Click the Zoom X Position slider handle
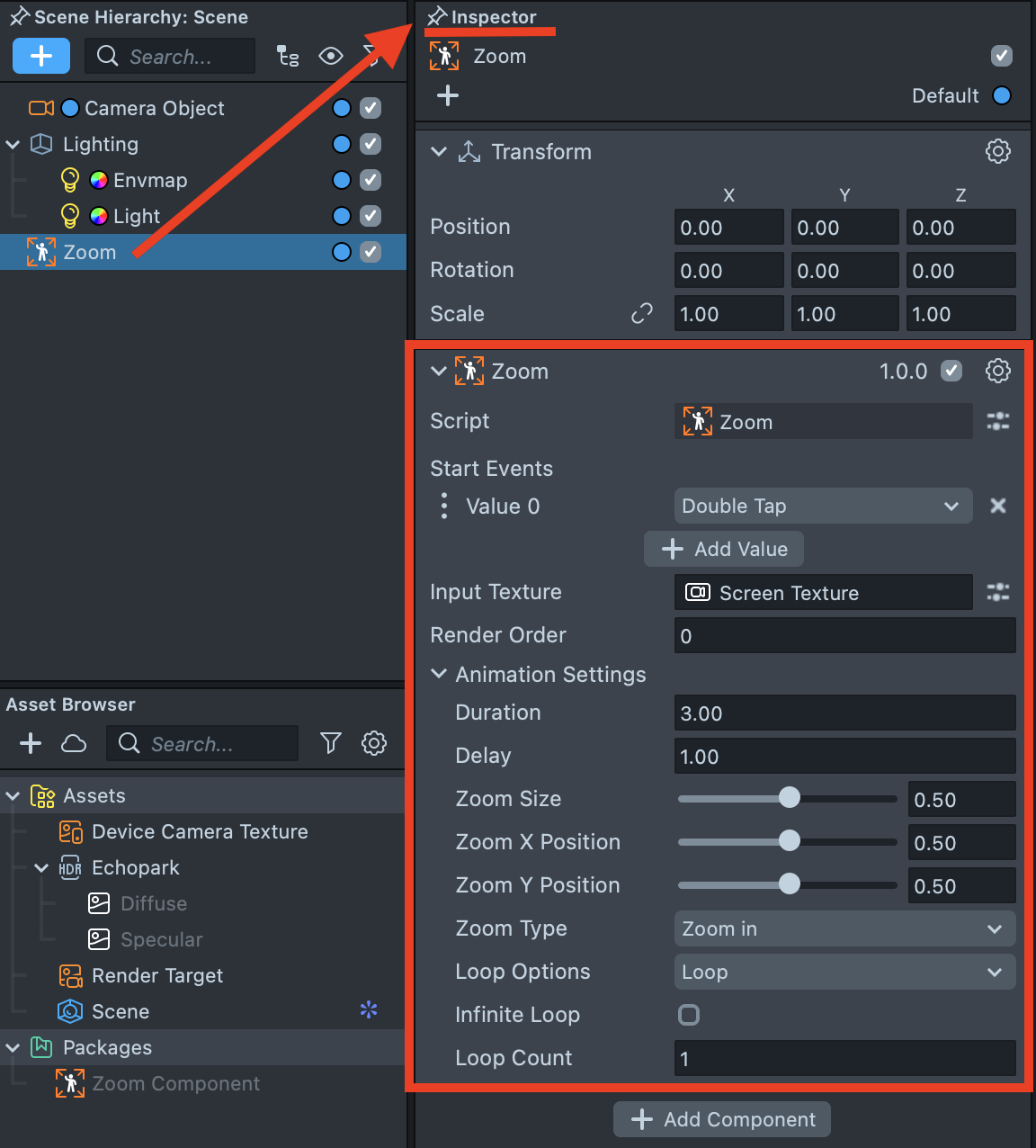Screen dimensions: 1036x1148 [x=789, y=841]
